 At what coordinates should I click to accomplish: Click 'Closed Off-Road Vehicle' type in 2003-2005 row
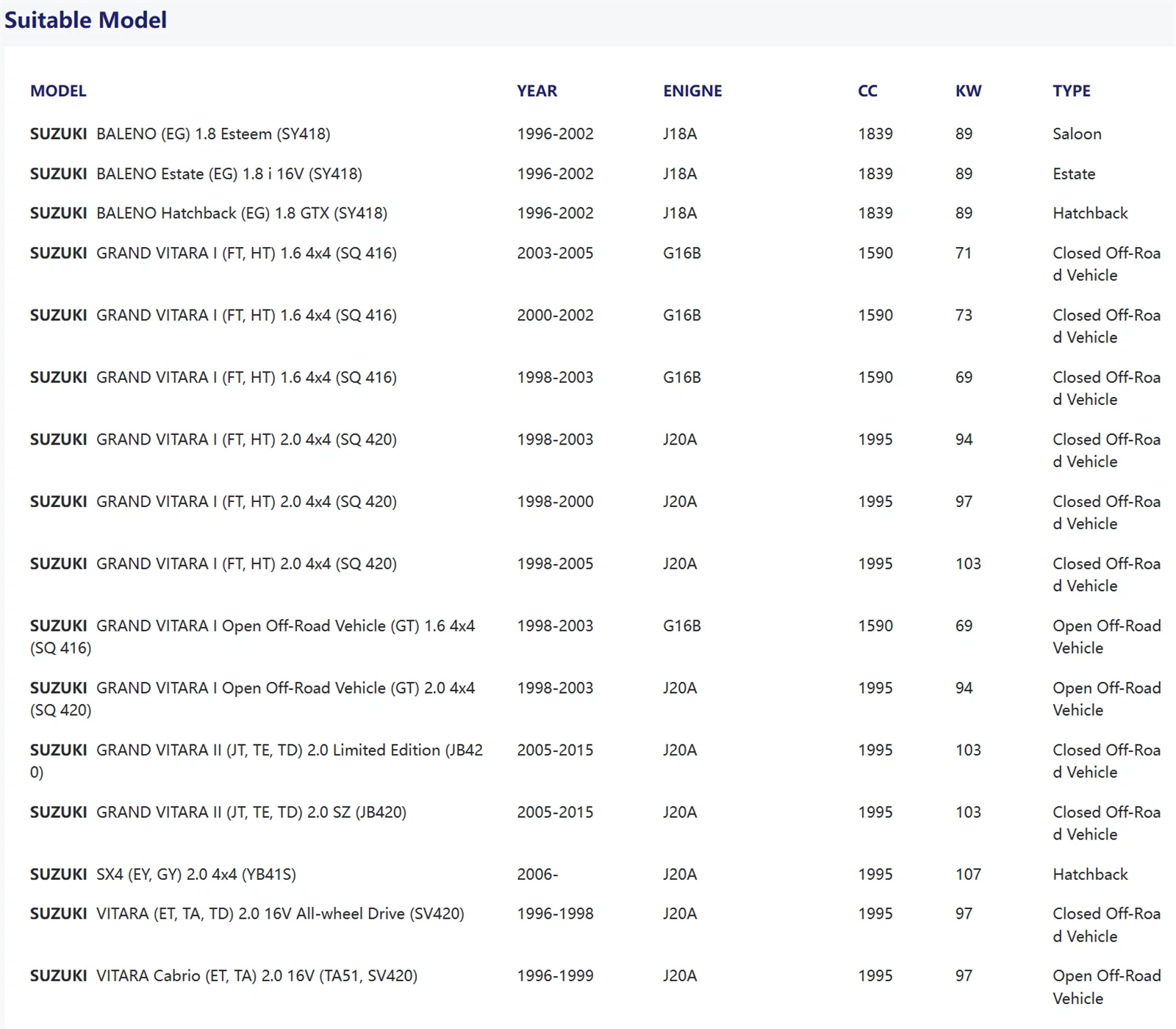(x=1107, y=264)
